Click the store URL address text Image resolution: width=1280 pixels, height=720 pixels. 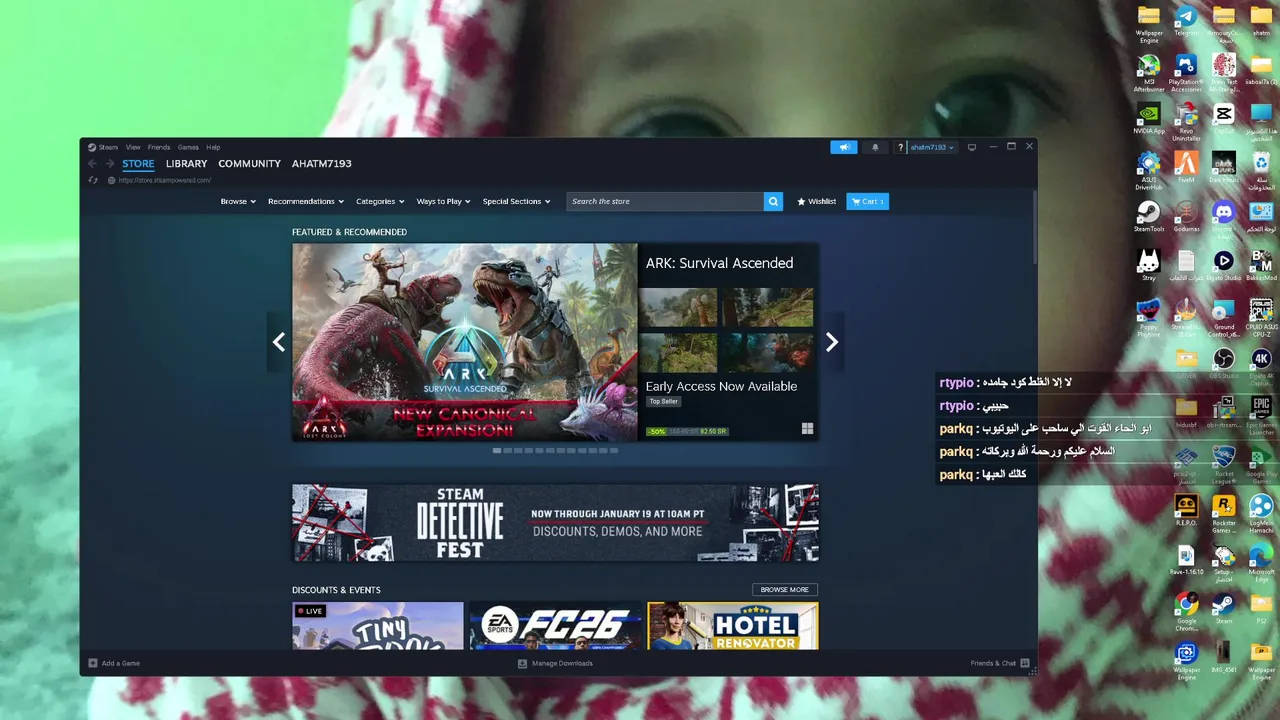[x=165, y=180]
